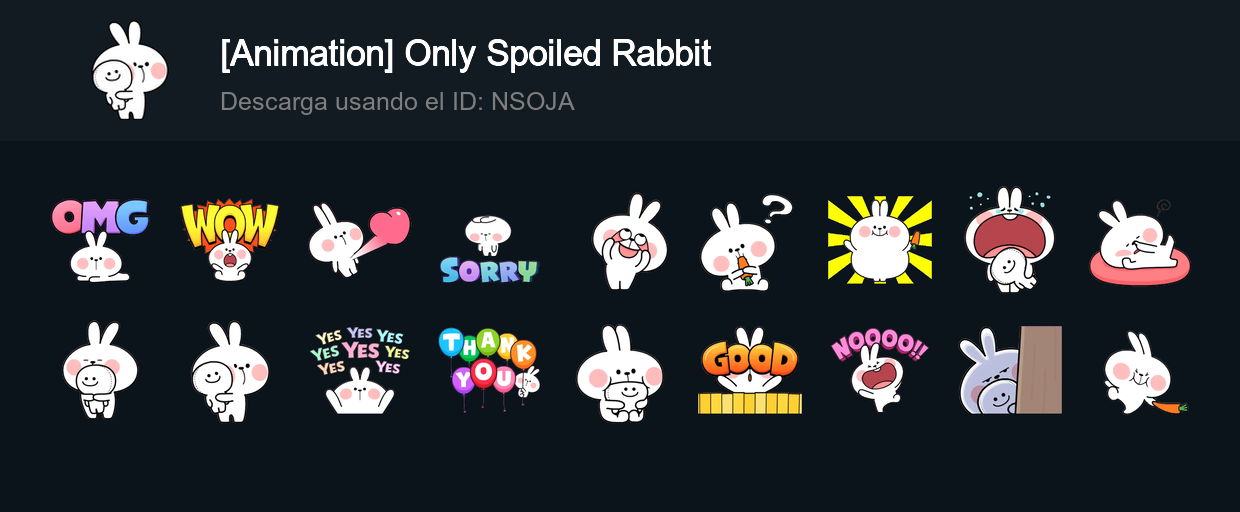The width and height of the screenshot is (1240, 512).
Task: Select the NOOOO!! screaming rabbit sticker
Action: pos(879,371)
